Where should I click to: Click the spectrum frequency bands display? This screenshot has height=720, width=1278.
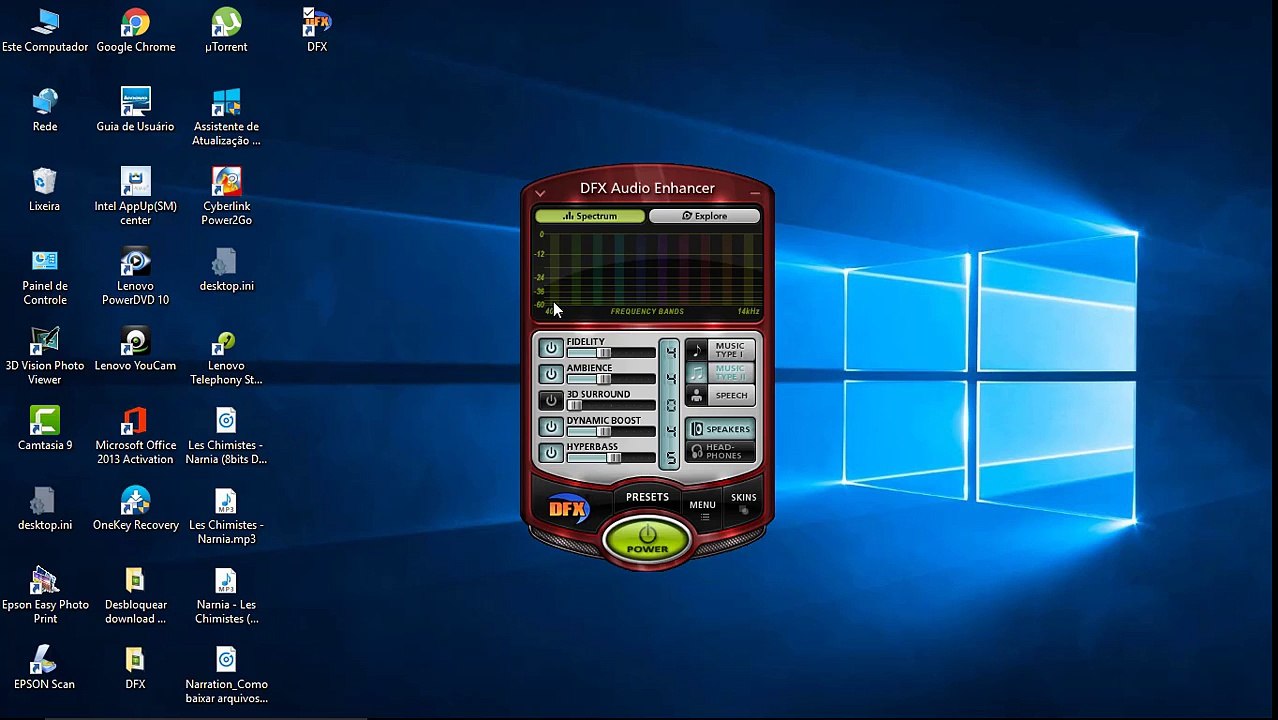tap(647, 272)
